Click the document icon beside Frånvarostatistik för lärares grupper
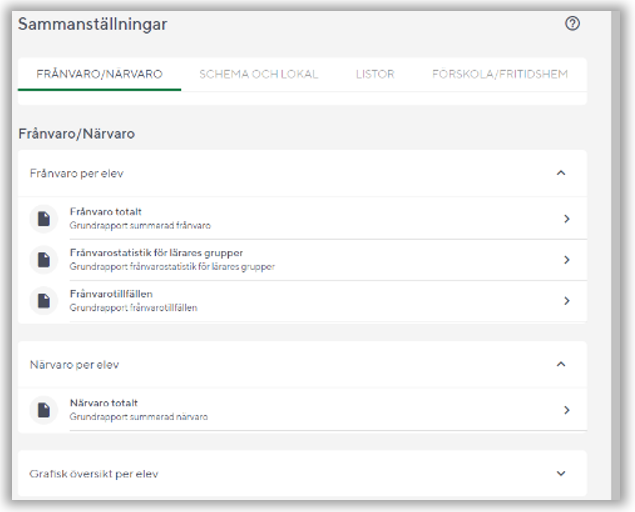This screenshot has height=512, width=635. coord(43,259)
